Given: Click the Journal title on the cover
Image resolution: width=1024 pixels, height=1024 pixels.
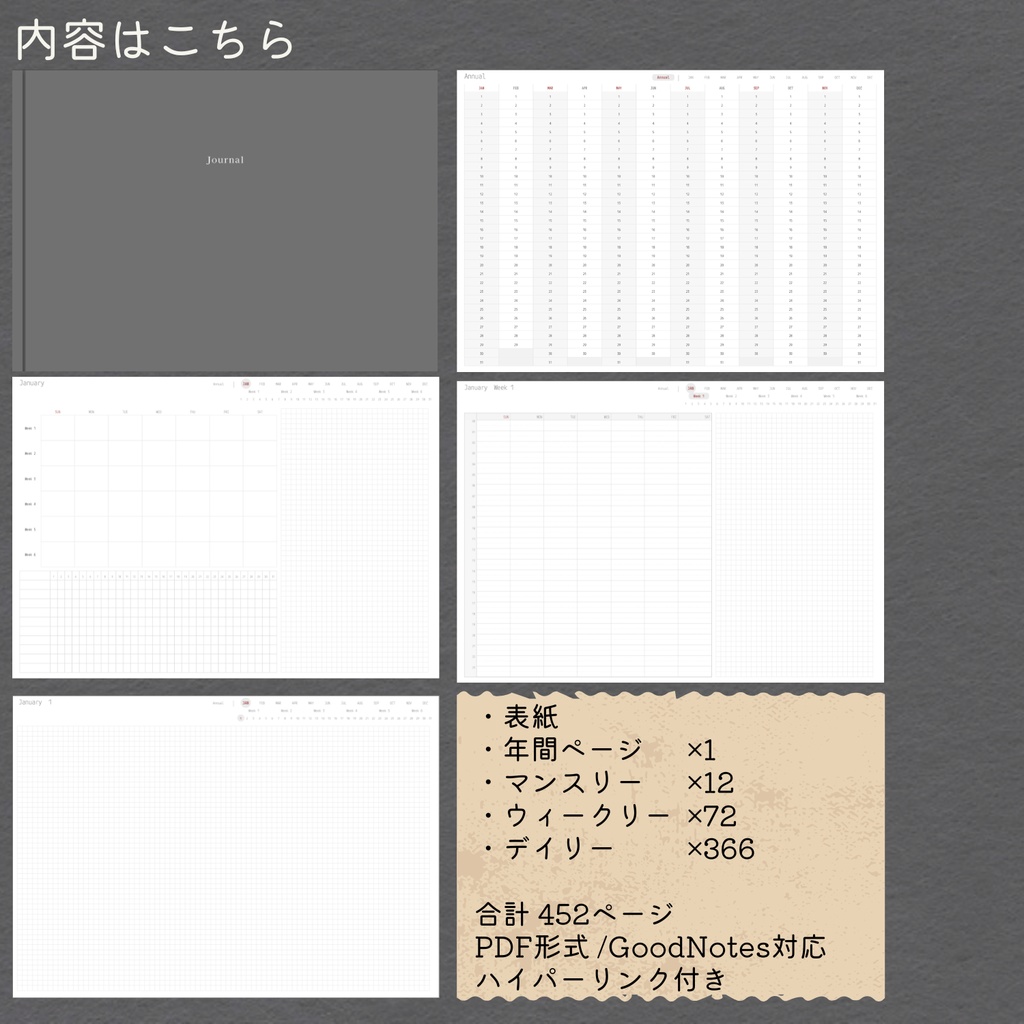Looking at the screenshot, I should click(225, 160).
